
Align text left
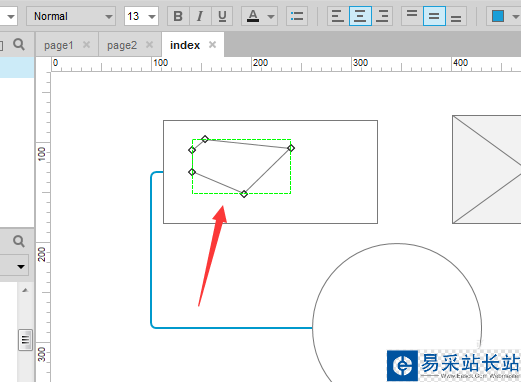(338, 16)
